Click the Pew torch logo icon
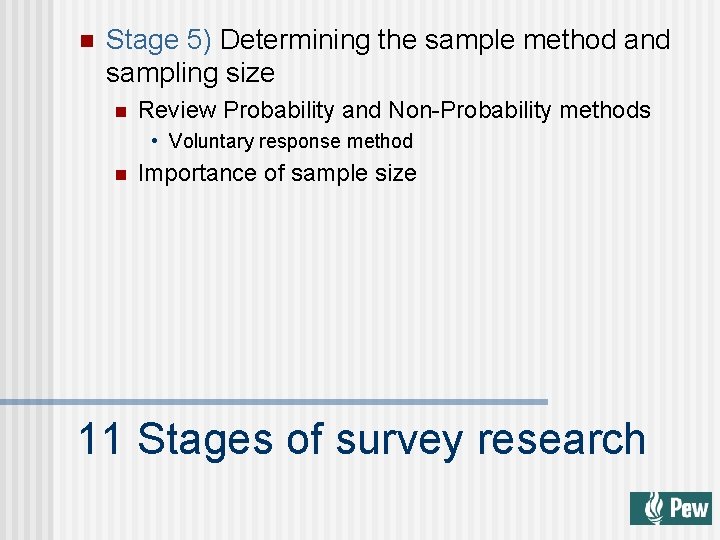Screen dimensions: 720x540 coord(653,508)
